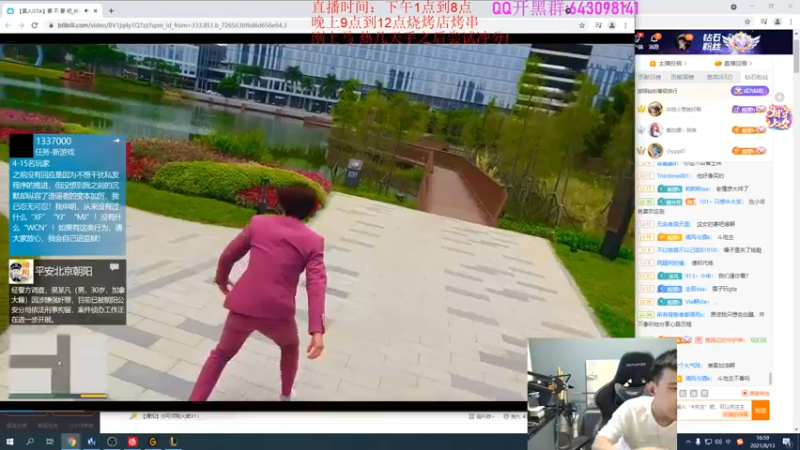Click the chat list scrollbar
The height and width of the screenshot is (450, 800).
(x=770, y=378)
